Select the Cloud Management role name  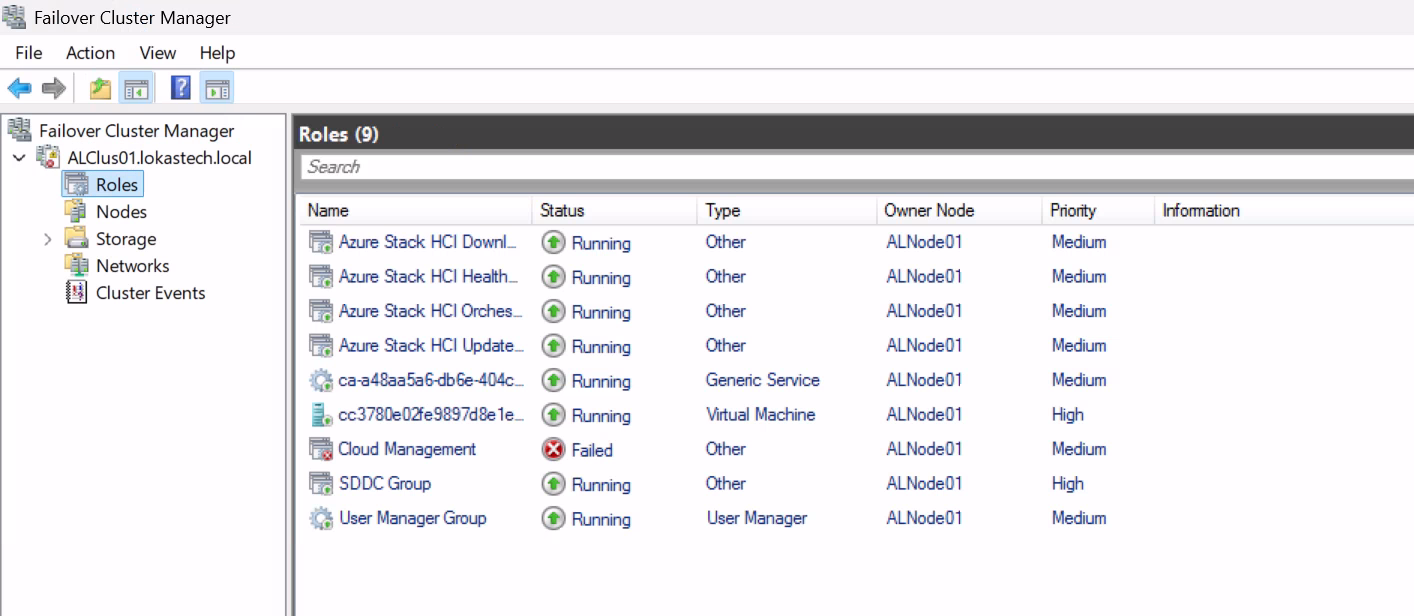407,449
